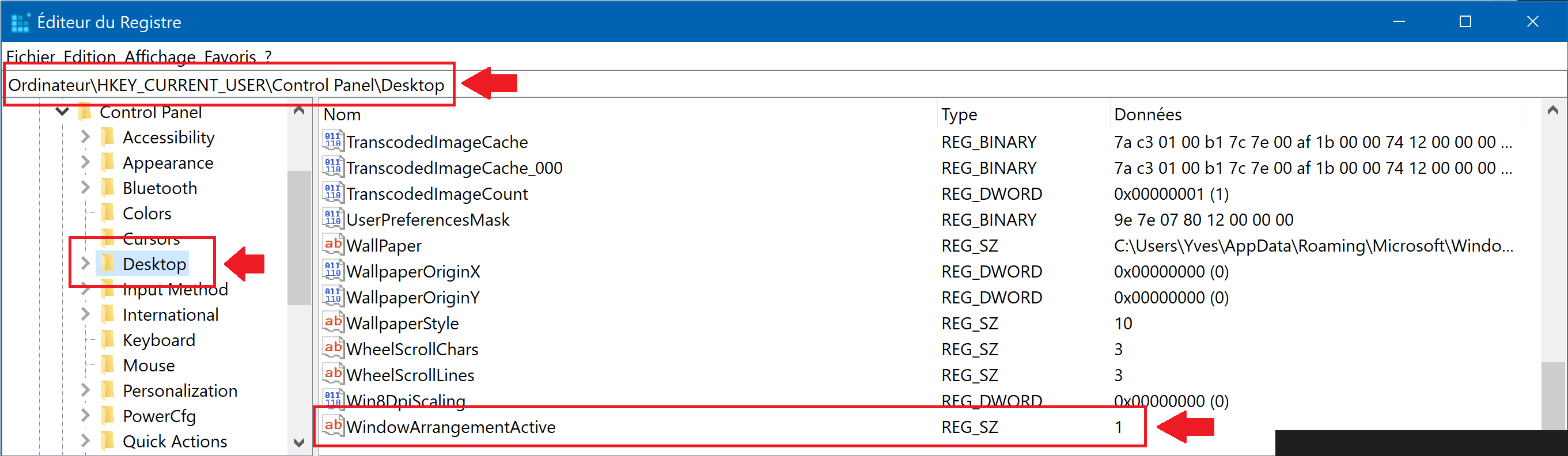Click the Accessibility folder icon
The image size is (1568, 456).
pyautogui.click(x=107, y=138)
